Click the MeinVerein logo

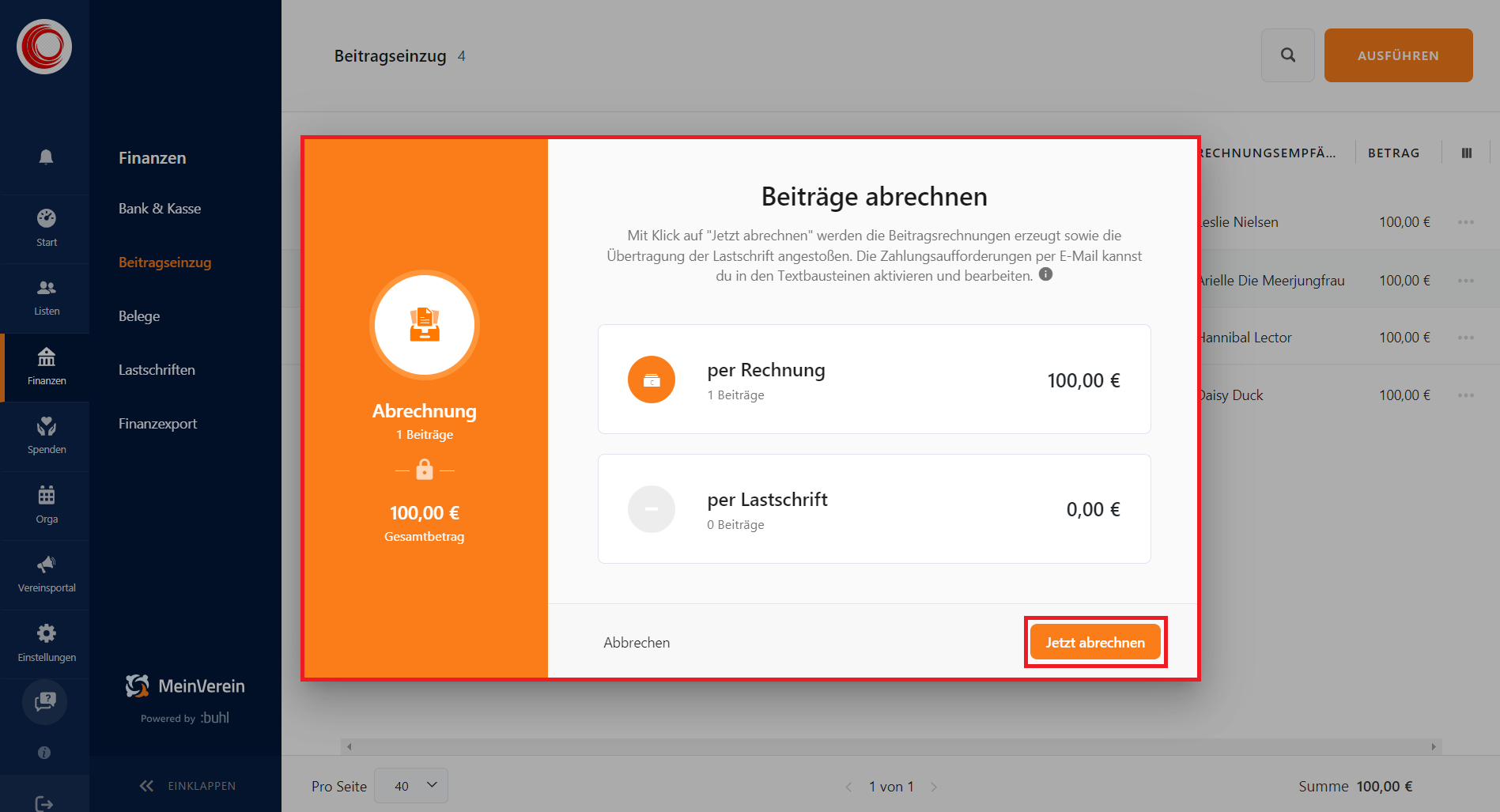point(185,686)
